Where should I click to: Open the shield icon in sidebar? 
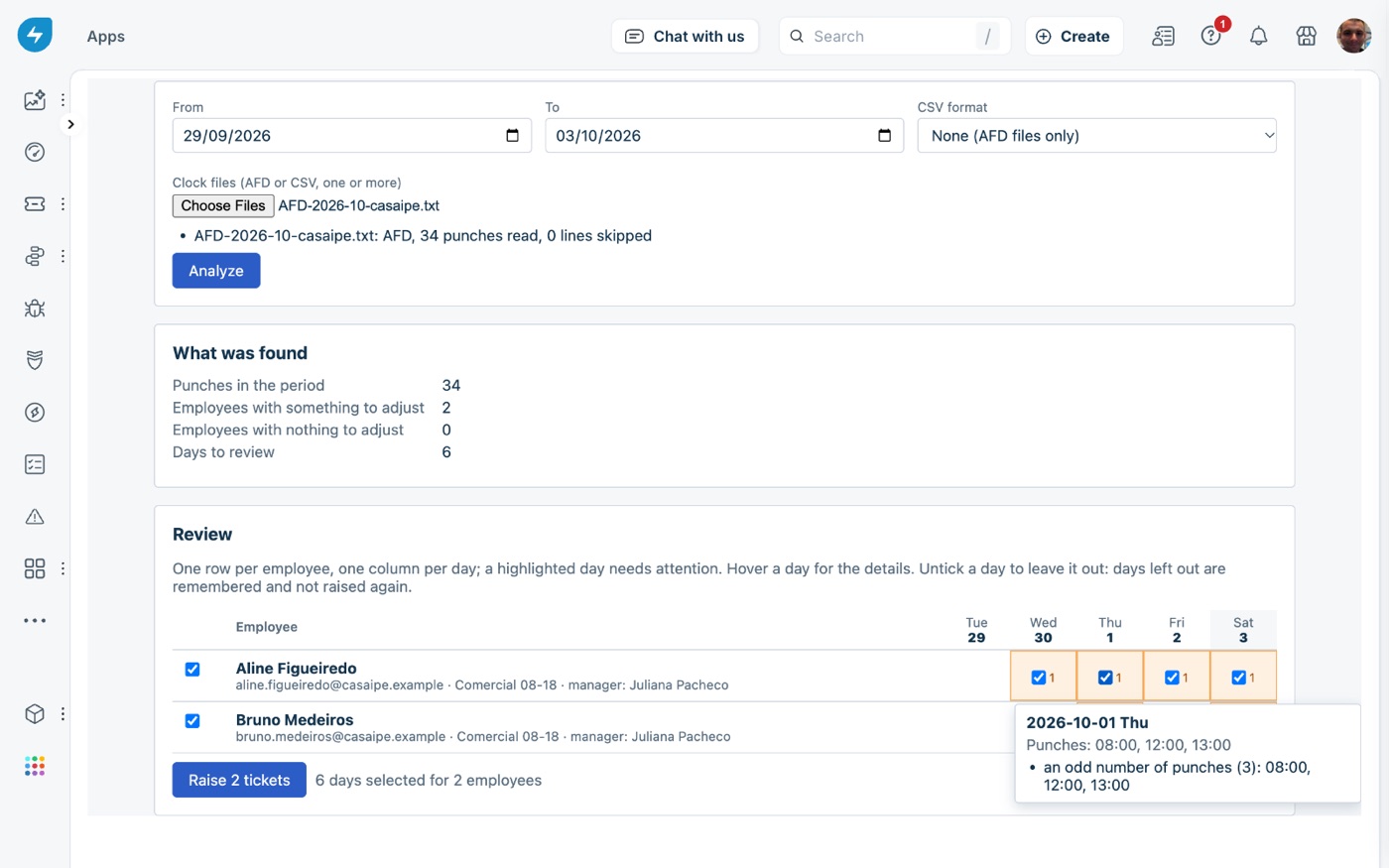[35, 360]
